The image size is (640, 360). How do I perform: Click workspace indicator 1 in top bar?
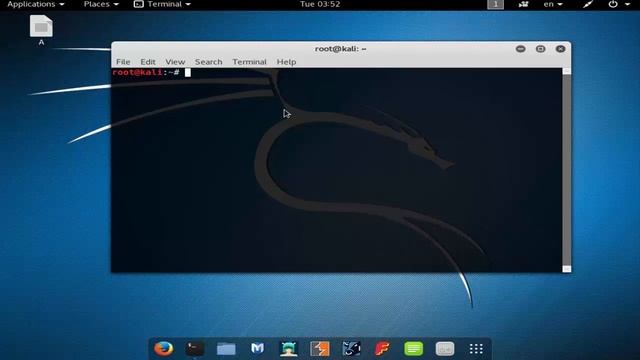pyautogui.click(x=496, y=4)
